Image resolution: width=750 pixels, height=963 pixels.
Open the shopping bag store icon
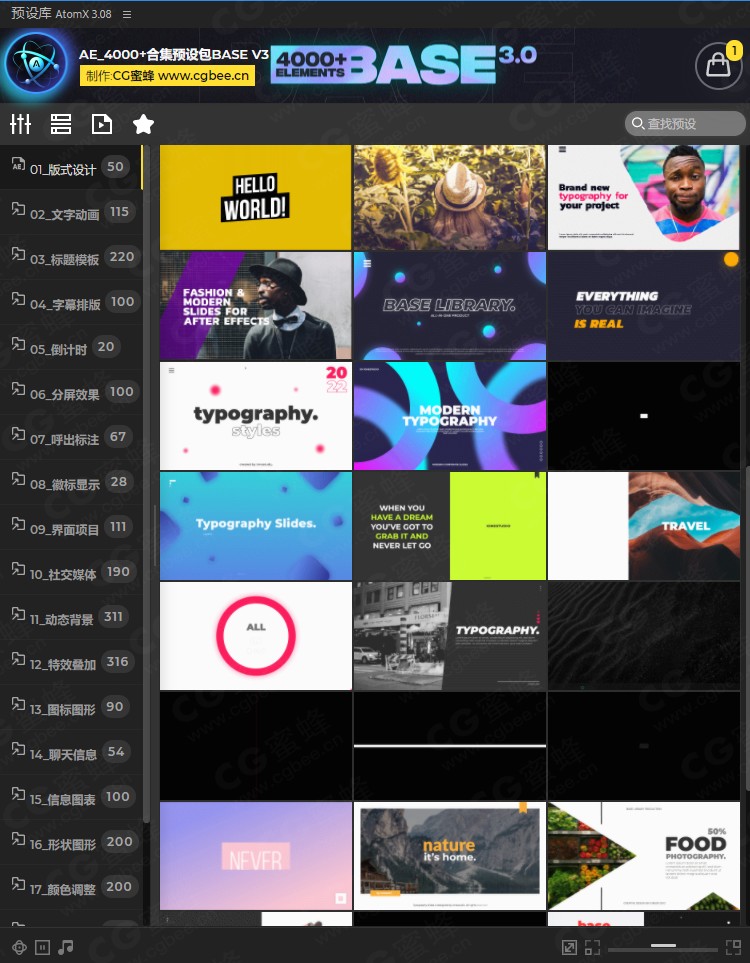coord(718,64)
